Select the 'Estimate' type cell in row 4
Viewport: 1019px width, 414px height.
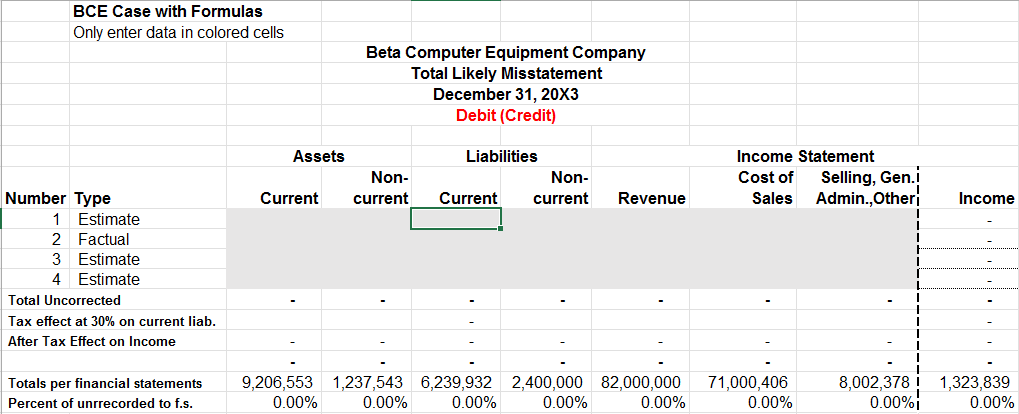click(x=109, y=279)
